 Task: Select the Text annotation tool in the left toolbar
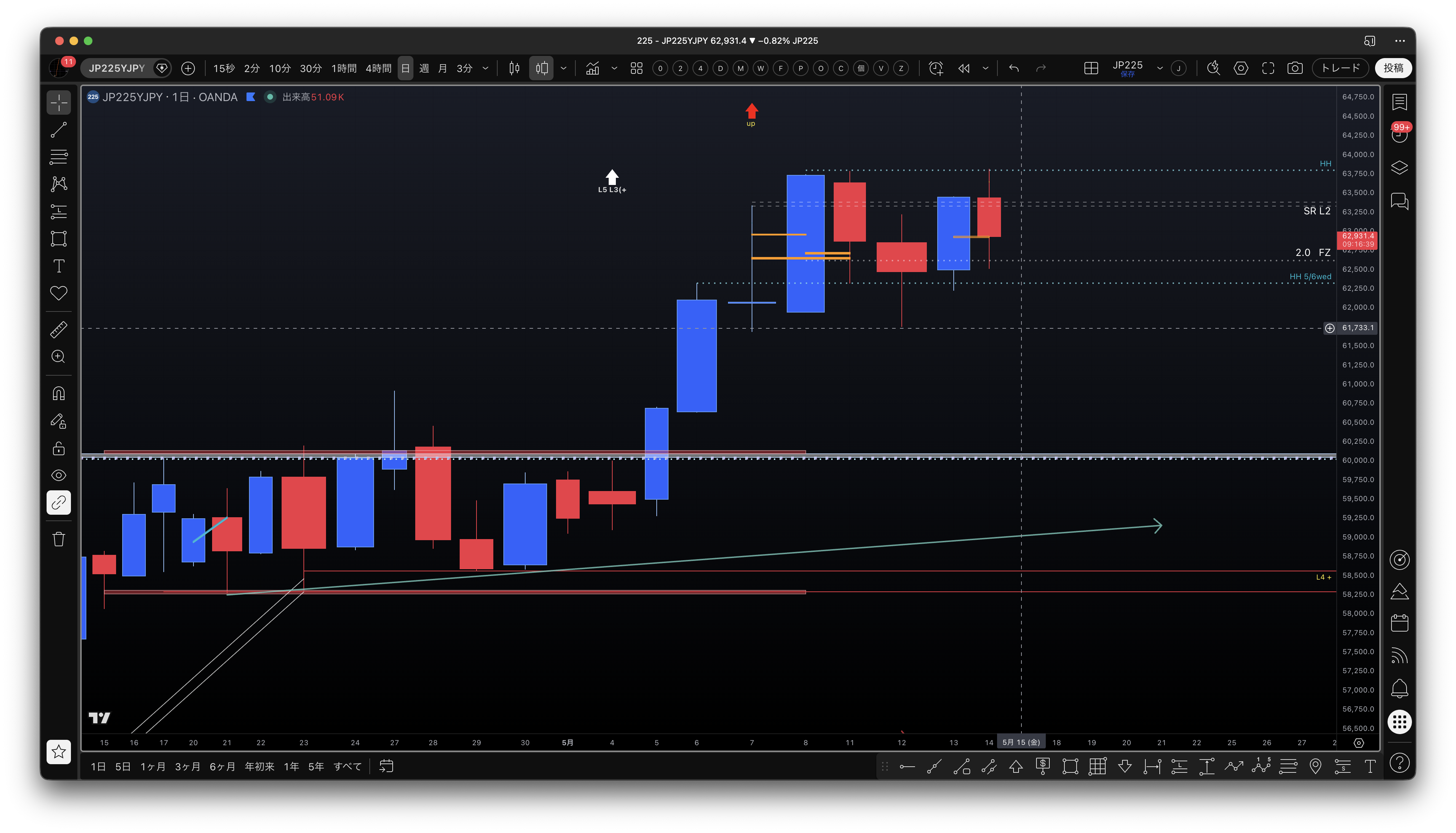click(58, 266)
